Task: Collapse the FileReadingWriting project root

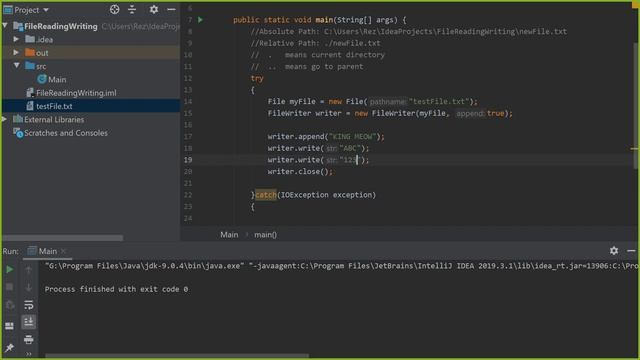Action: tap(5, 26)
